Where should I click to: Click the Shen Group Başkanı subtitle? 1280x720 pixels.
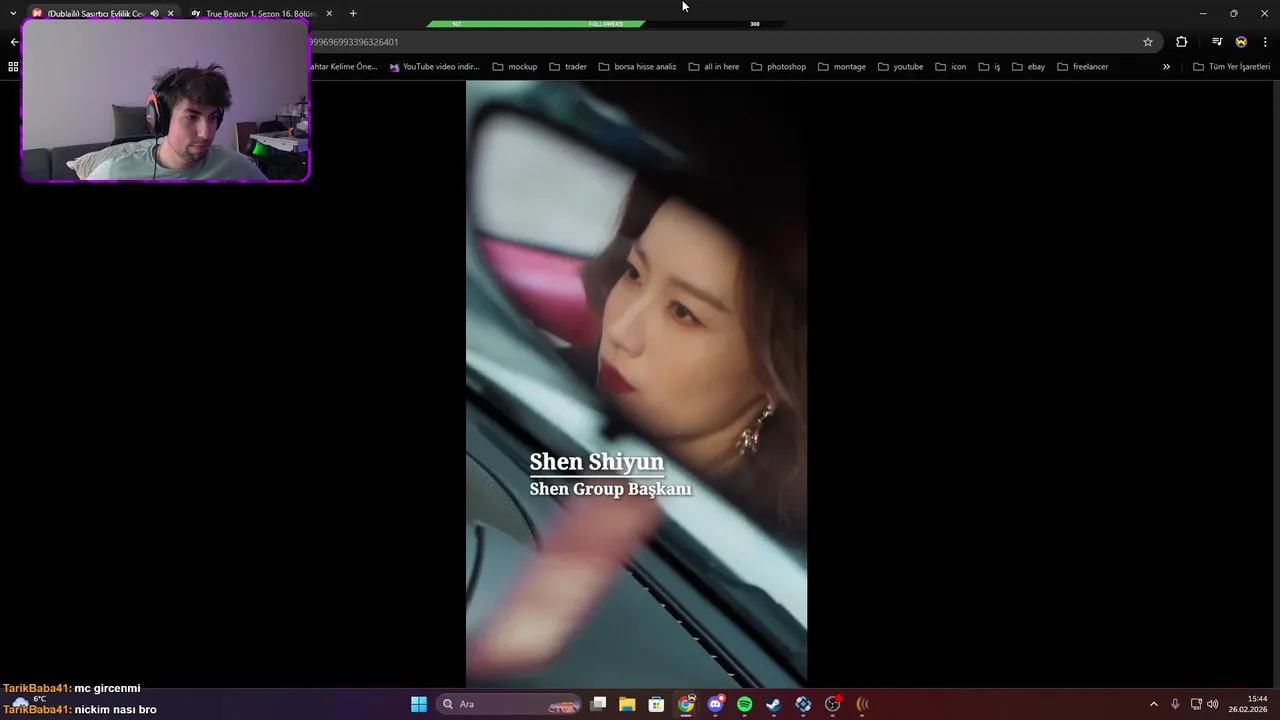[x=610, y=489]
